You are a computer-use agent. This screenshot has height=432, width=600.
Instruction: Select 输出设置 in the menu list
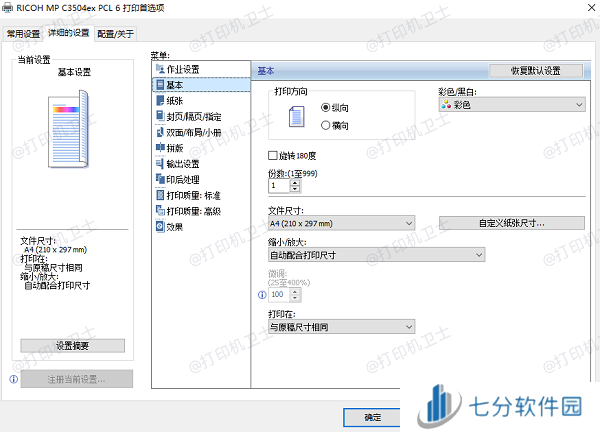[x=201, y=163]
